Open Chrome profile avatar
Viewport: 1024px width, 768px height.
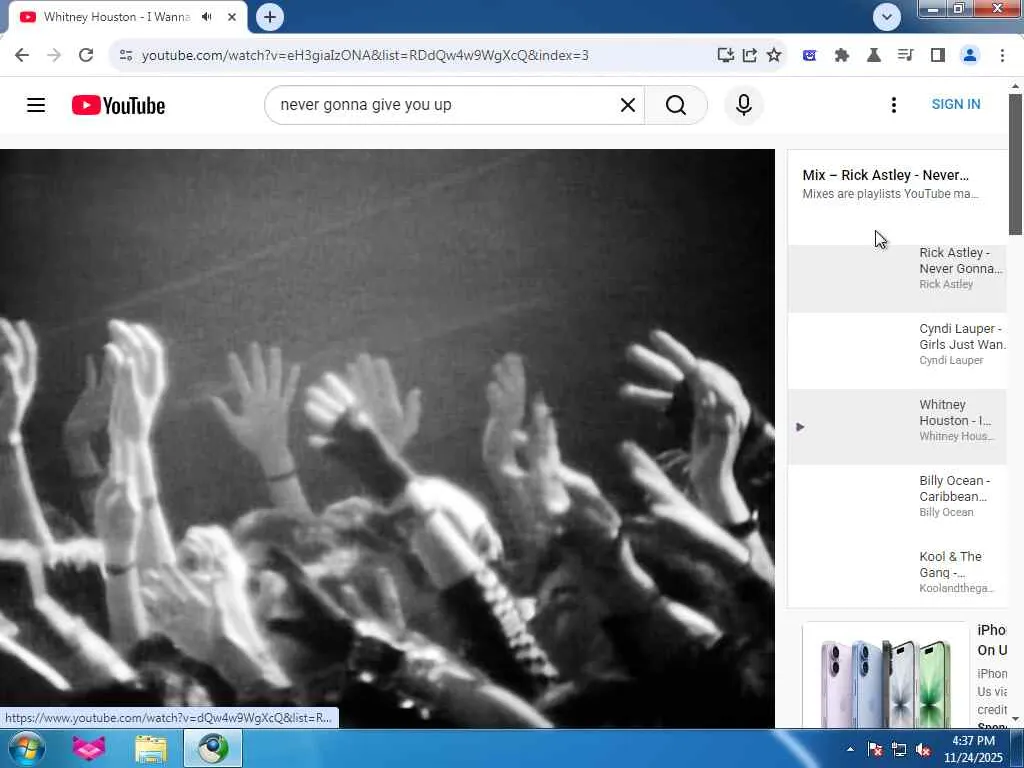click(x=970, y=56)
